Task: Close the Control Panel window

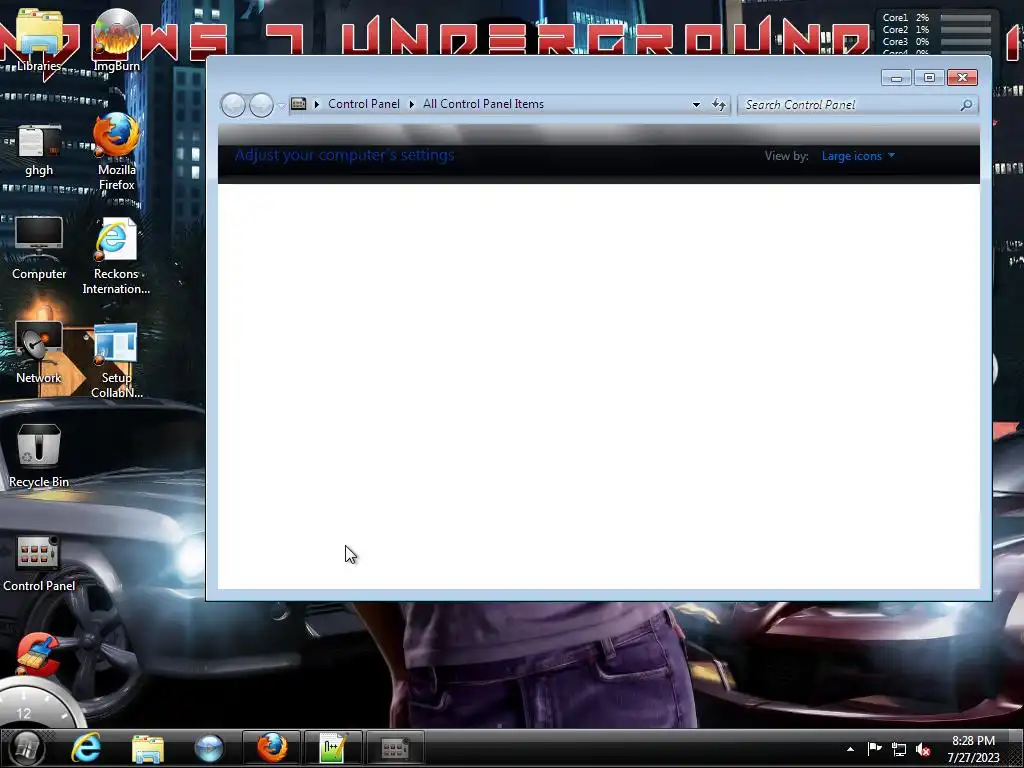Action: pyautogui.click(x=962, y=78)
